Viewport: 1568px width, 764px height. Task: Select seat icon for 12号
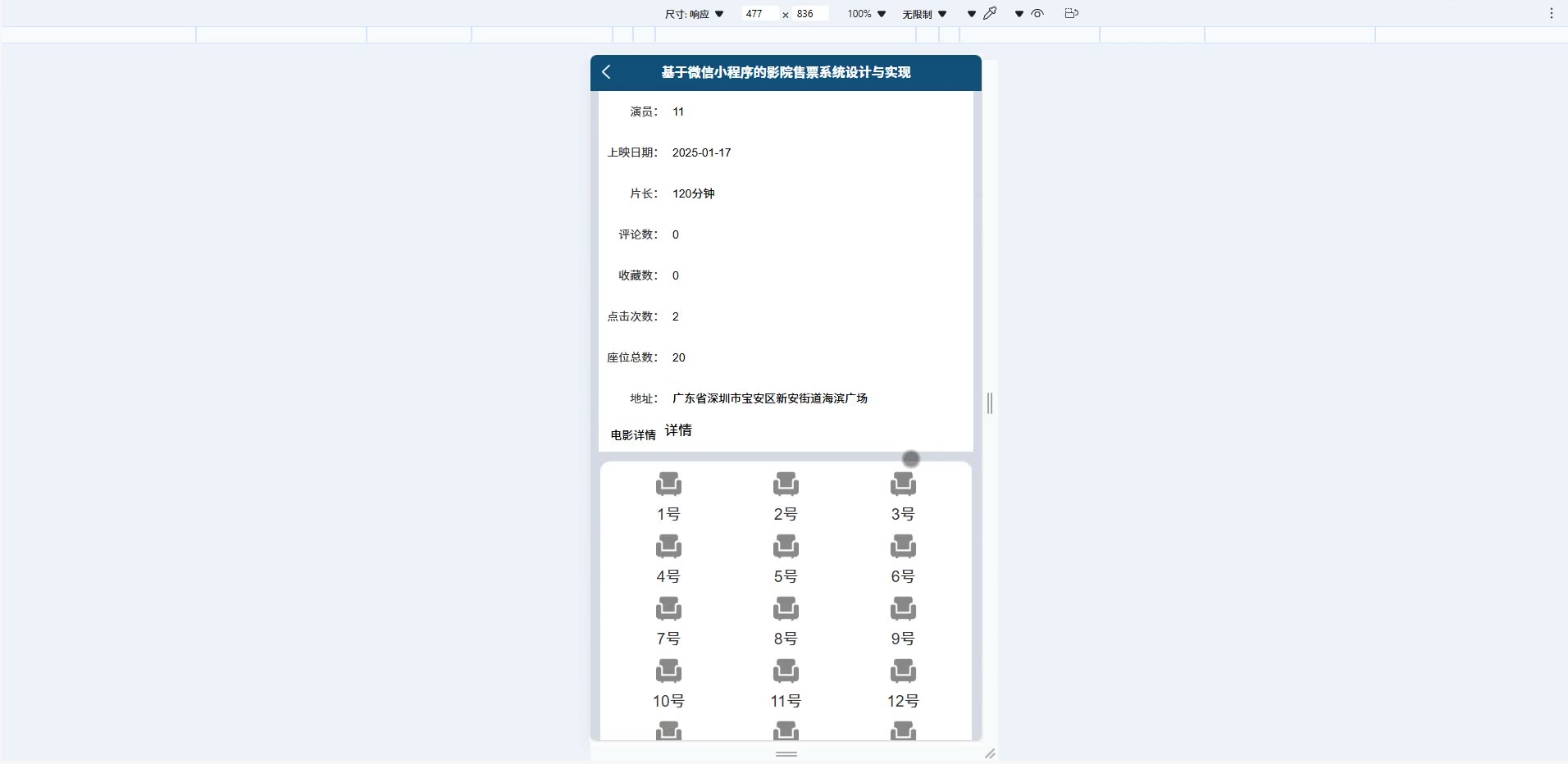(903, 671)
